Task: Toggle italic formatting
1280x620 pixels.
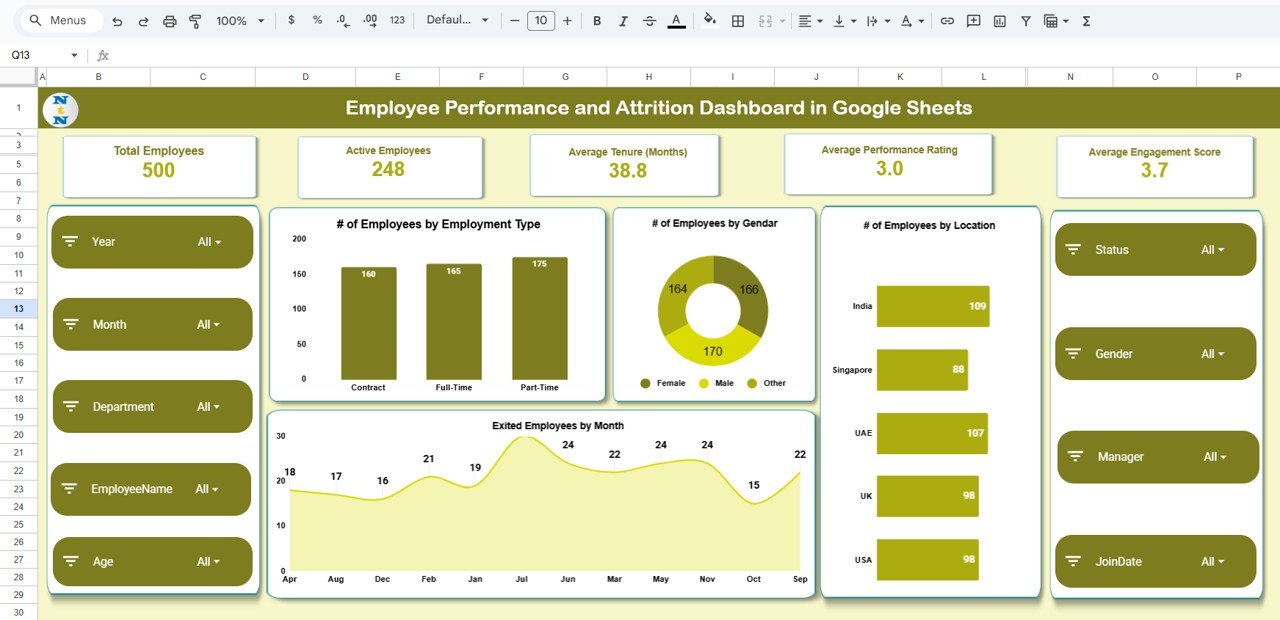Action: tap(622, 19)
